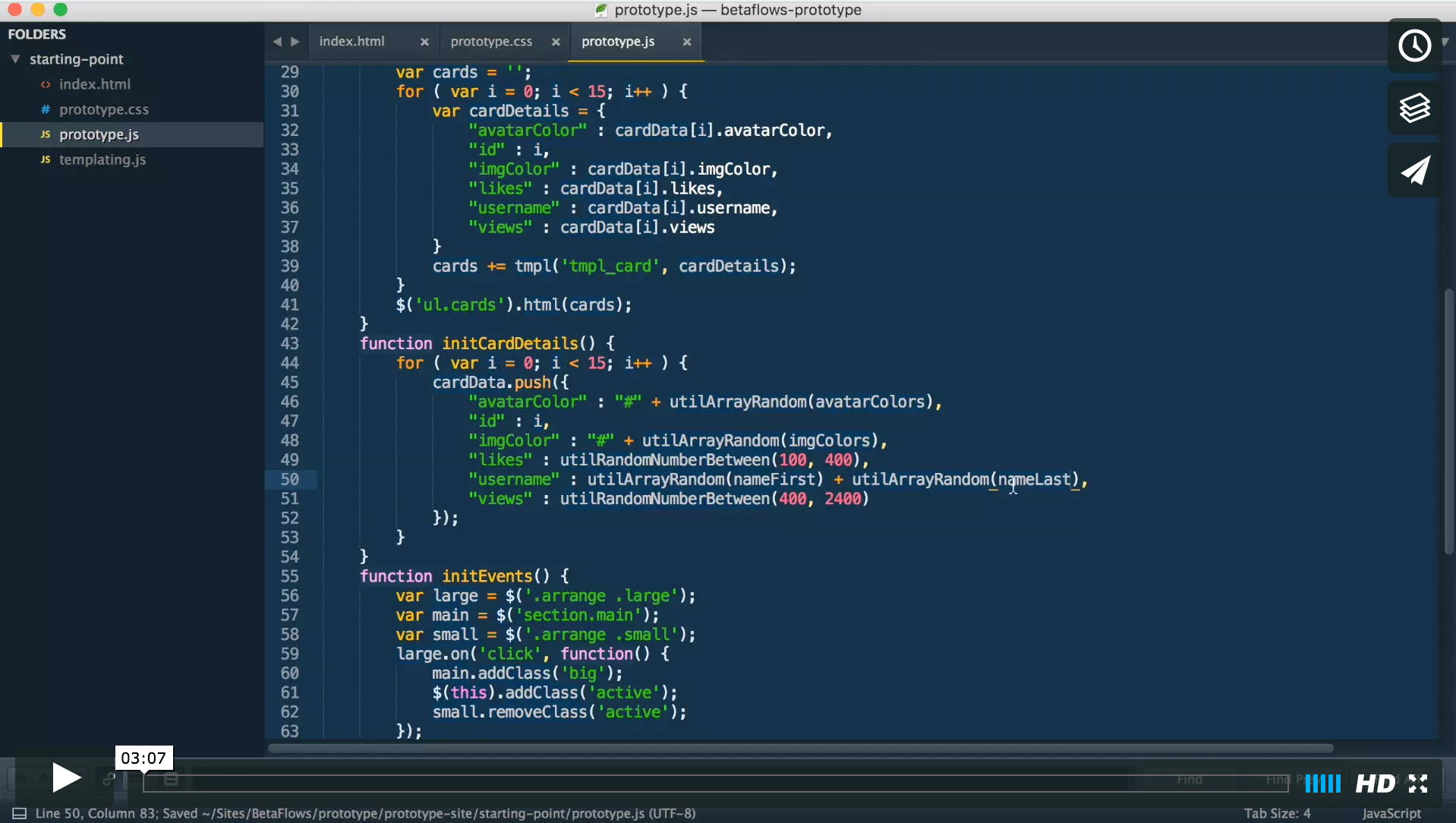Click the forward navigation arrow near the tabs

pyautogui.click(x=296, y=42)
